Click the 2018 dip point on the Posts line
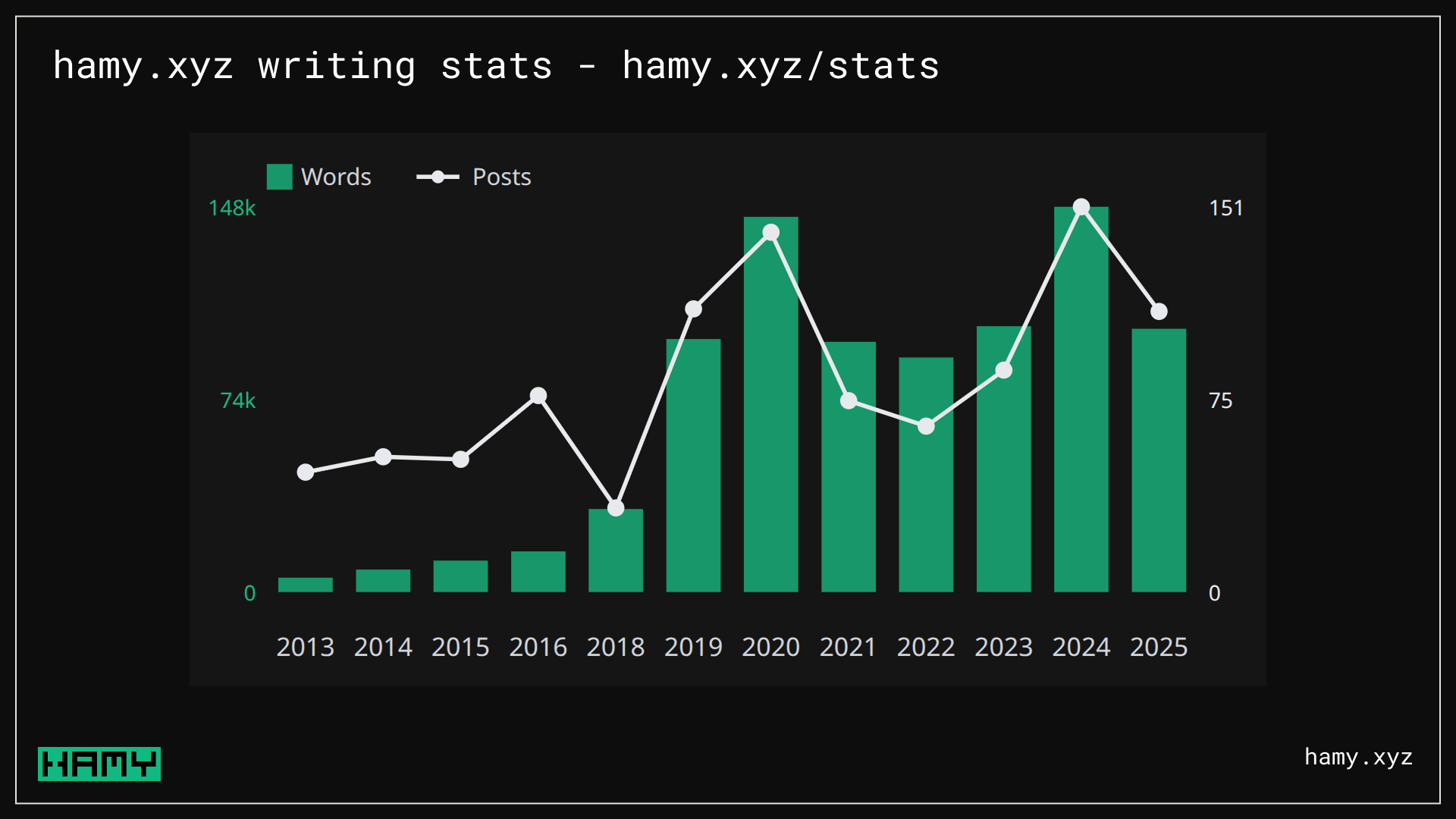1456x819 pixels. tap(616, 507)
